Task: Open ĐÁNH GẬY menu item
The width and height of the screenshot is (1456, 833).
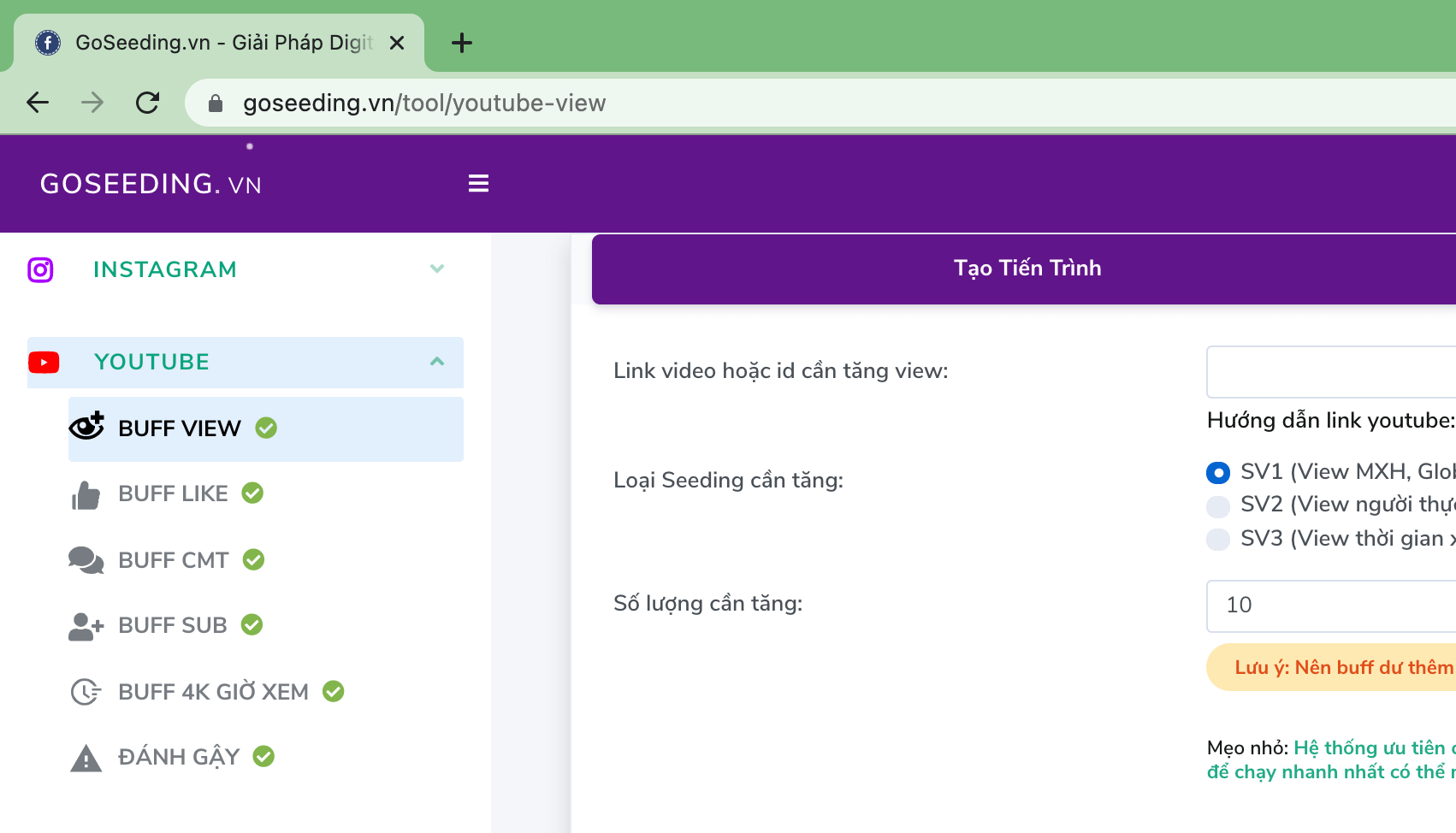Action: click(x=179, y=757)
